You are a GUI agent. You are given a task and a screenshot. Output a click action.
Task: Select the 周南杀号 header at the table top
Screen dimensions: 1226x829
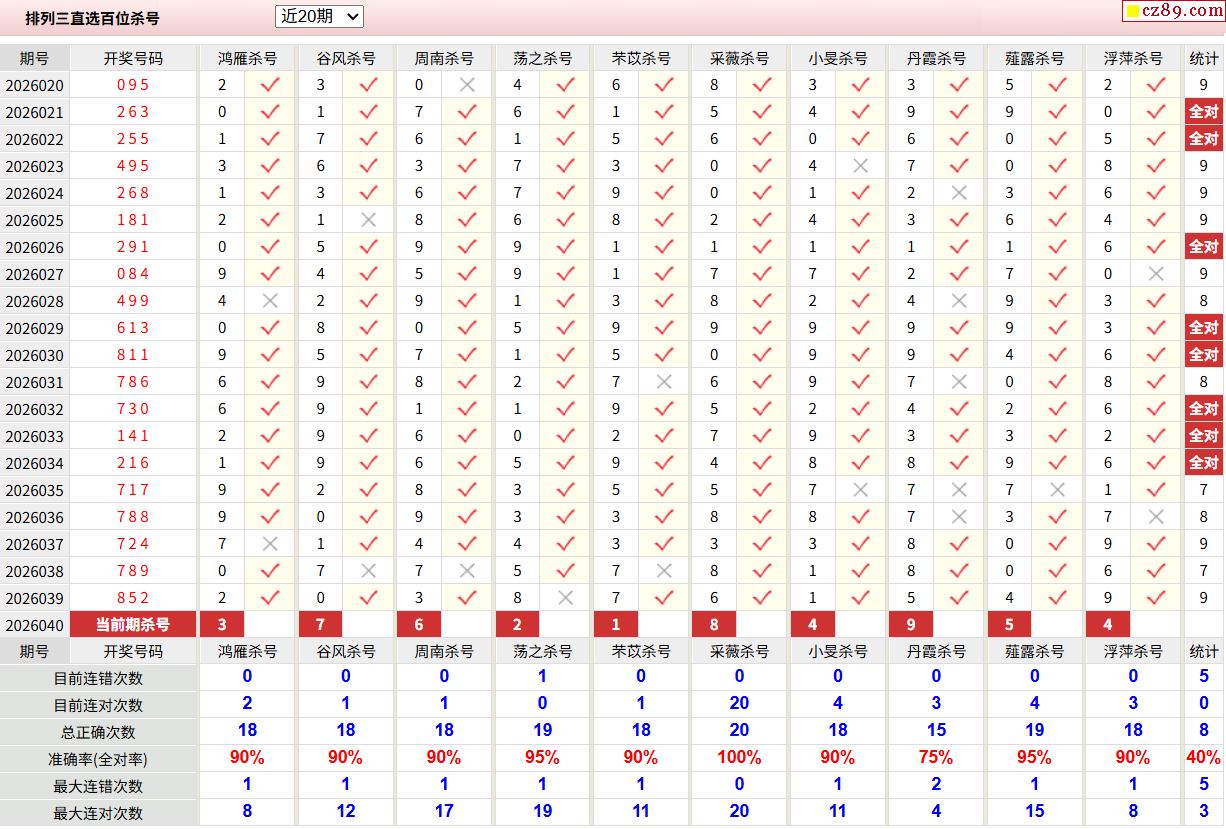[444, 58]
